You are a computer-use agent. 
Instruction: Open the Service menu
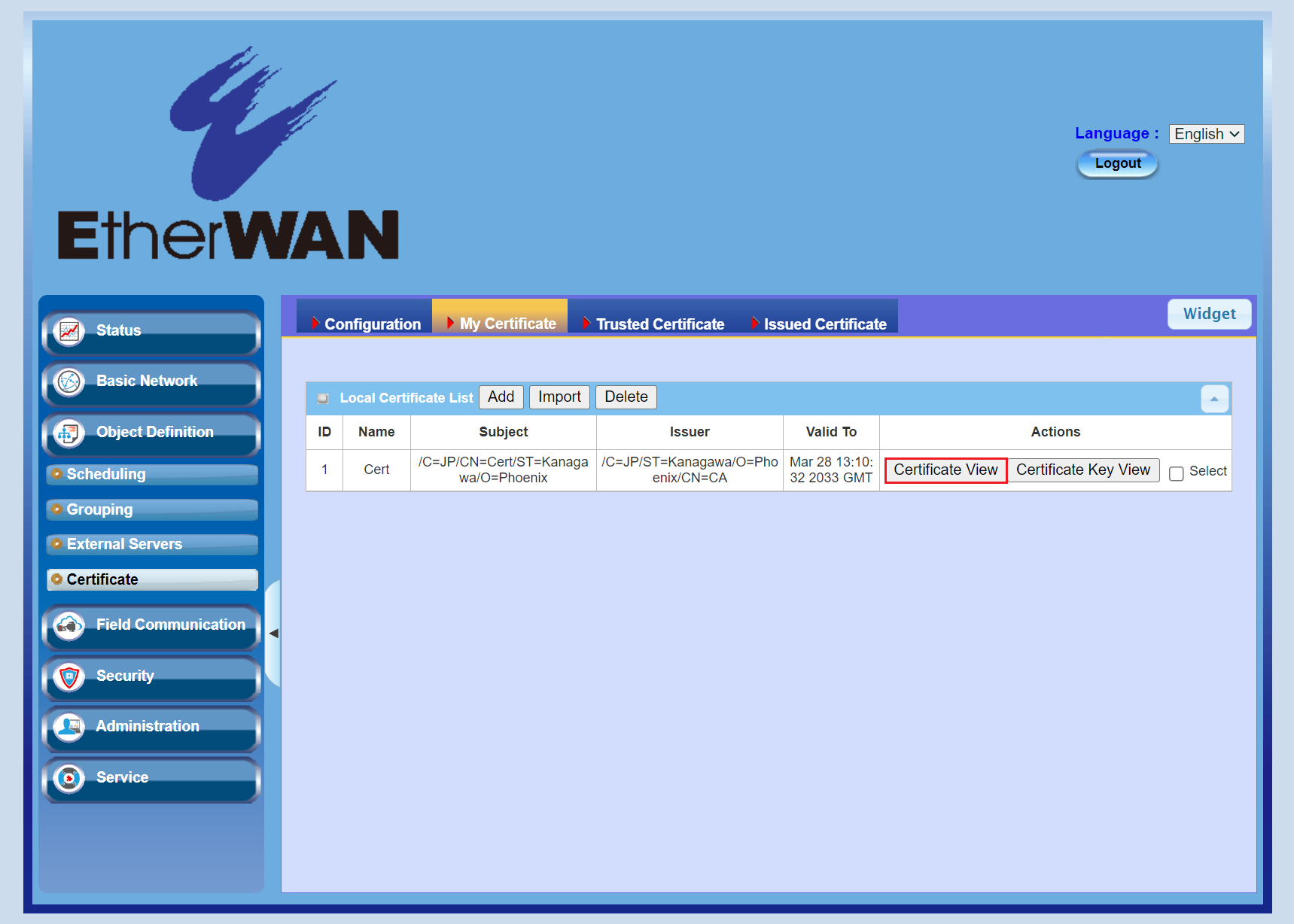click(151, 779)
